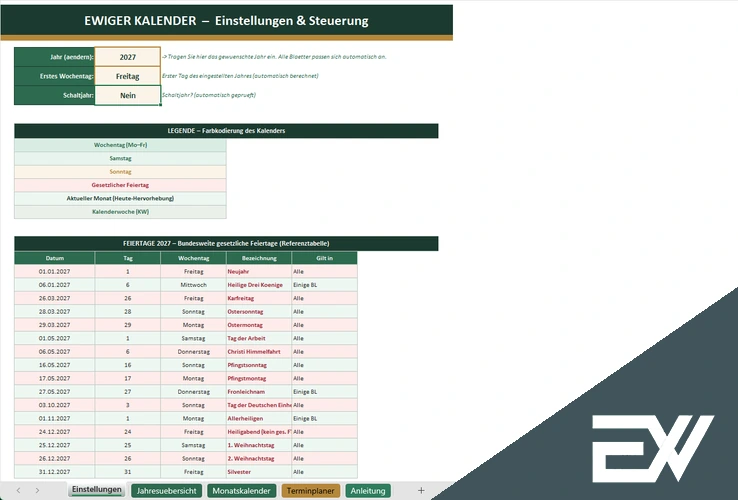This screenshot has height=500, width=738.
Task: Open the Terminplaner sheet tab
Action: (x=311, y=491)
